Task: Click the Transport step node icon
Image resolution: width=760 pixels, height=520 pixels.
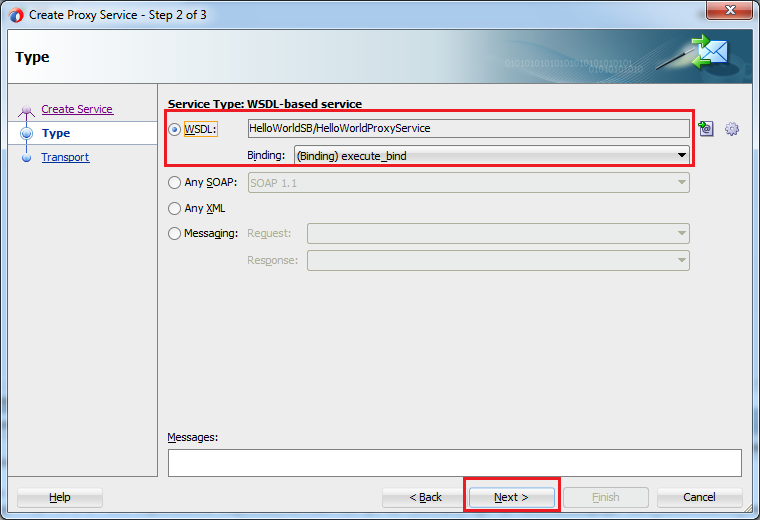Action: click(x=27, y=158)
